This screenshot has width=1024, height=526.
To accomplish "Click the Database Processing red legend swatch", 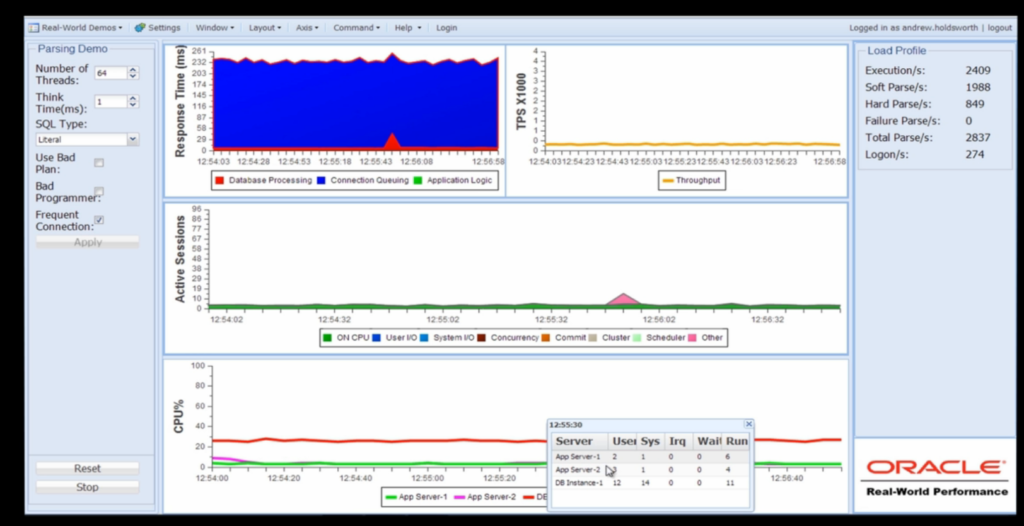I will coord(219,180).
